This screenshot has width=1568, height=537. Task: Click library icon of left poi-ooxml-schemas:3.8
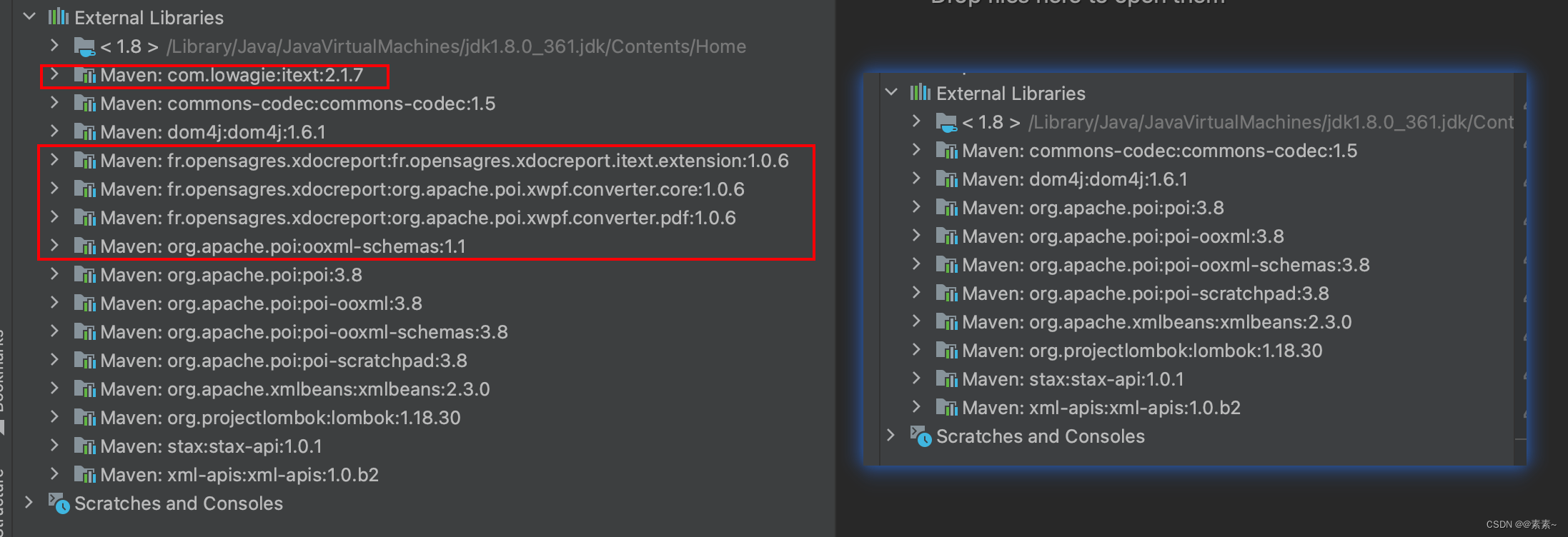coord(84,331)
